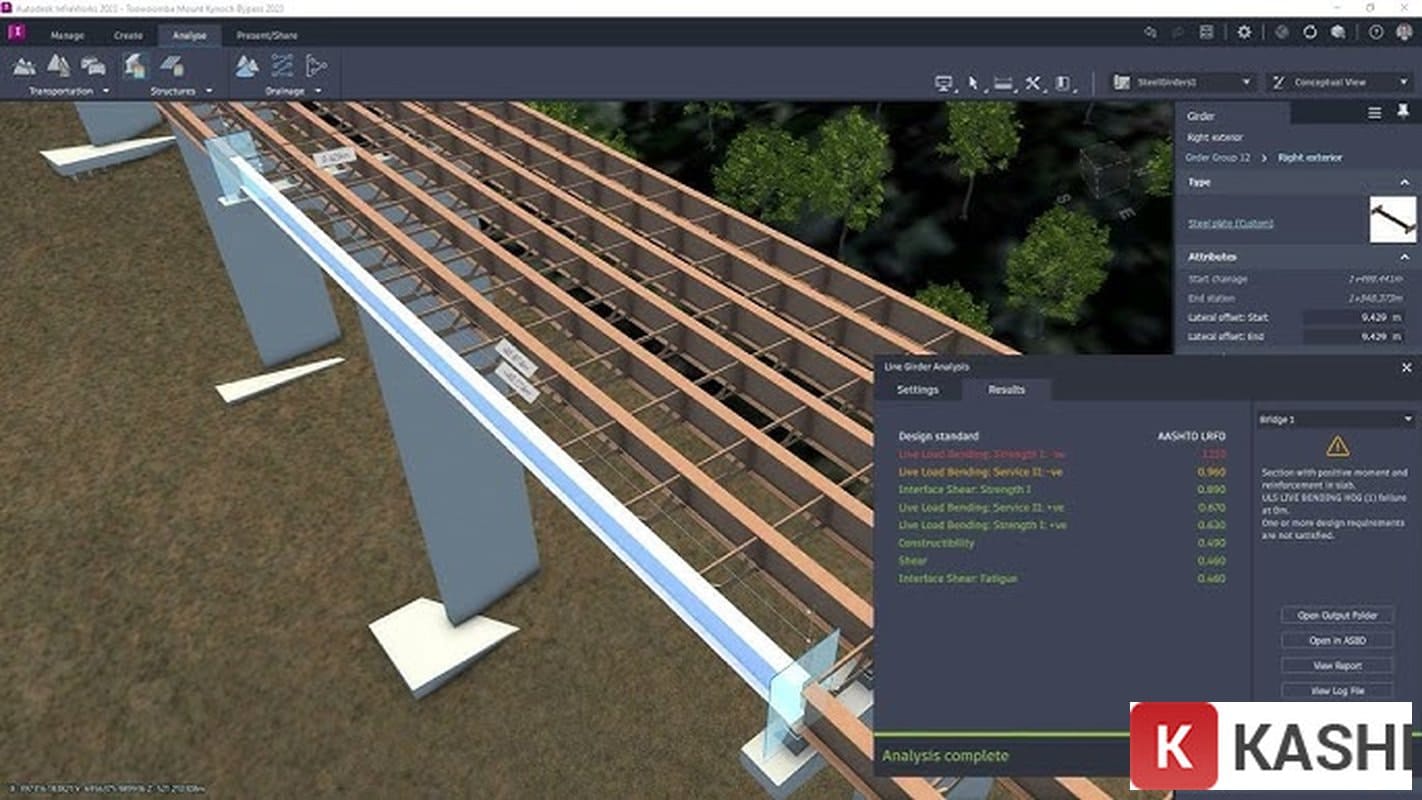Click the arrow cursor select tool

tap(973, 83)
